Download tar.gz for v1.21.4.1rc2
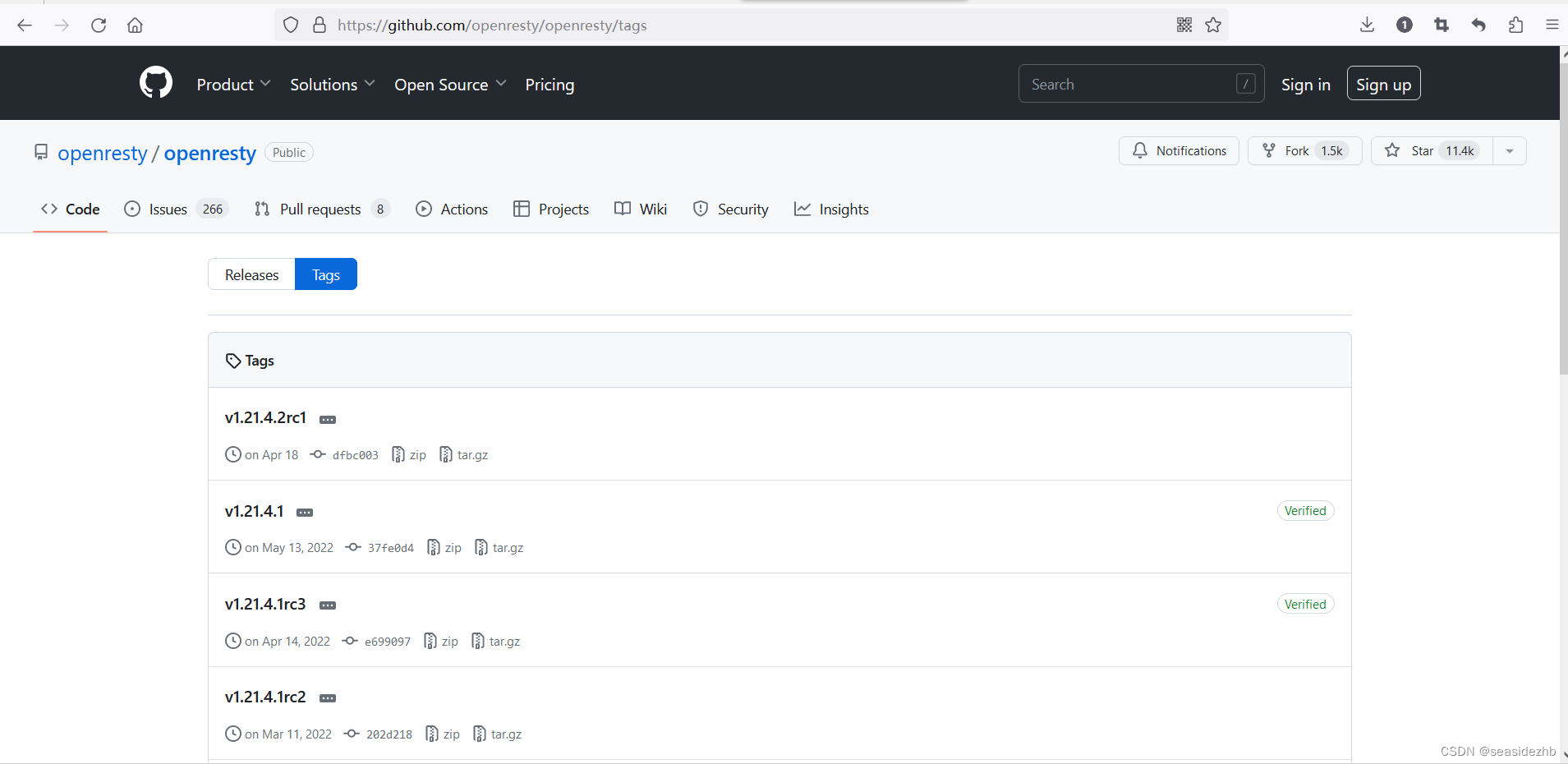The image size is (1568, 764). click(498, 734)
